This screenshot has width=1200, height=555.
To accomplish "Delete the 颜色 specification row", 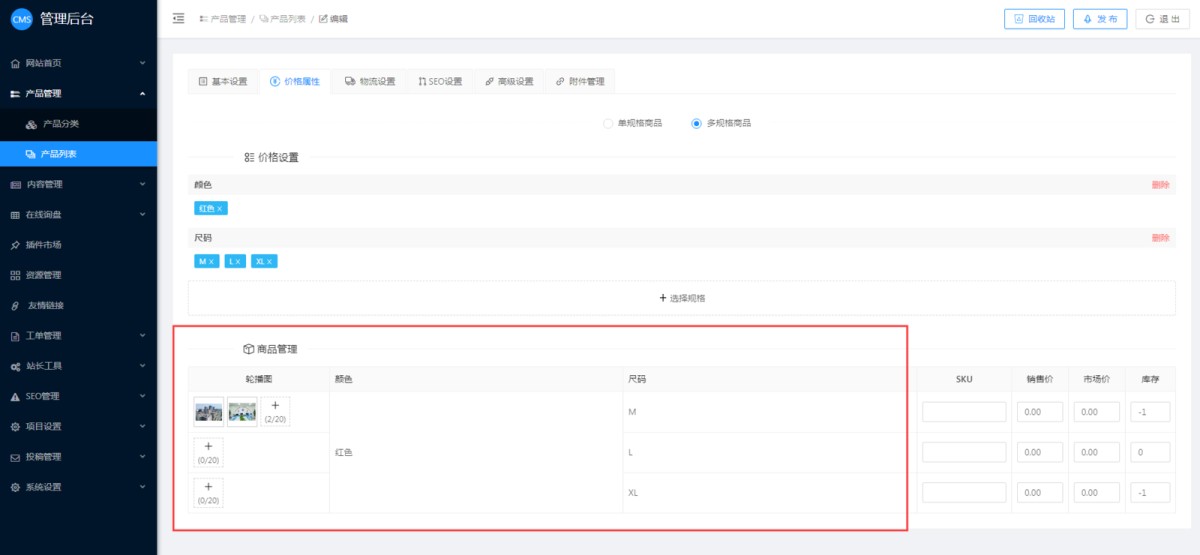I will 1160,185.
